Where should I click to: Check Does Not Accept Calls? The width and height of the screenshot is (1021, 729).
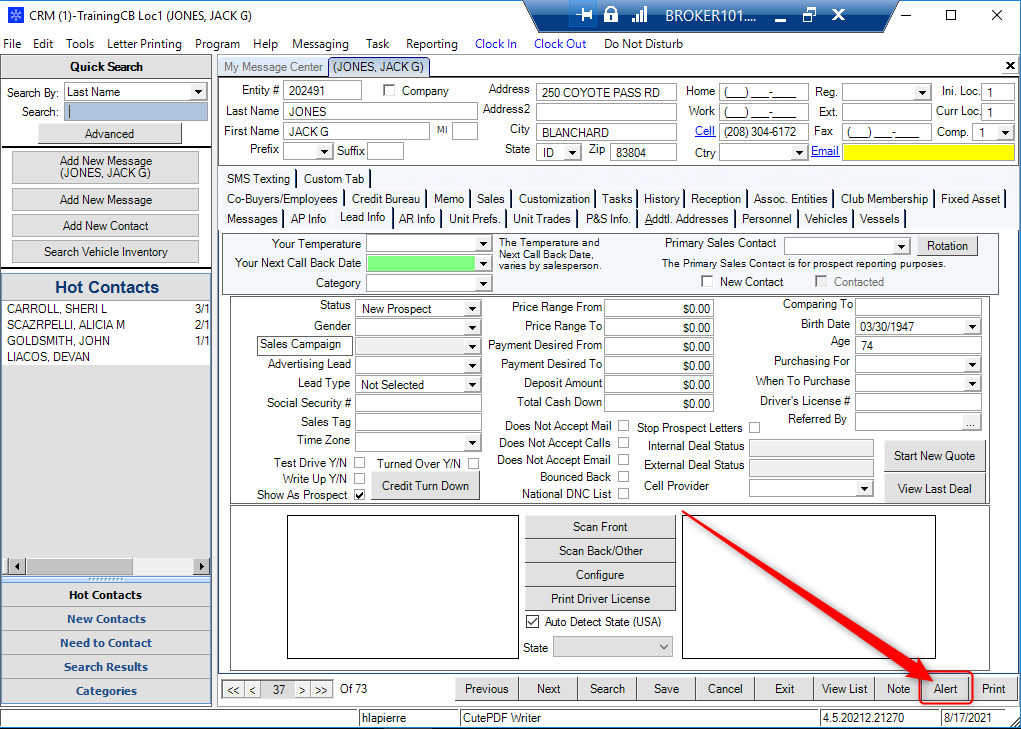[623, 443]
